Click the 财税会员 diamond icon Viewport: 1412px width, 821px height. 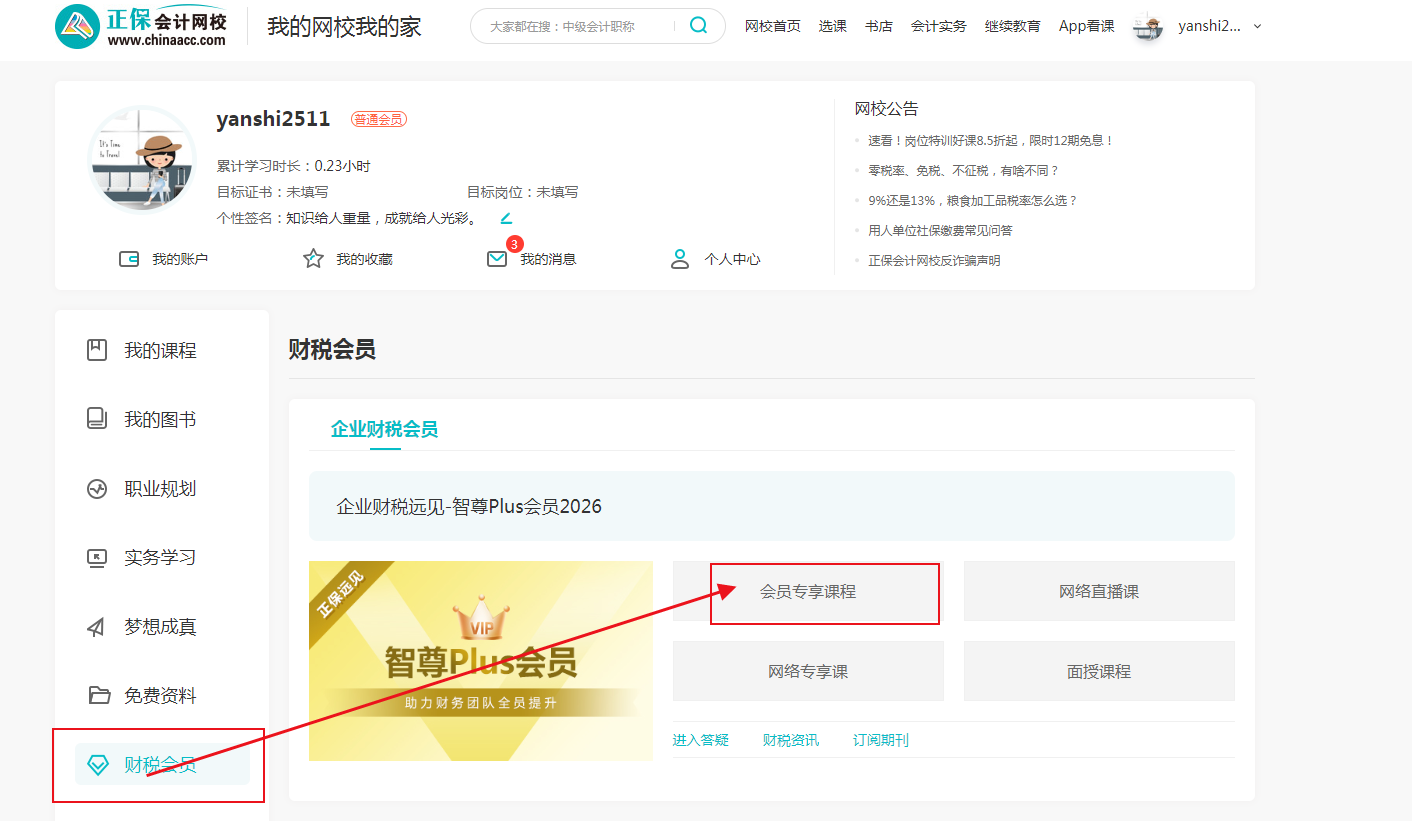point(97,765)
